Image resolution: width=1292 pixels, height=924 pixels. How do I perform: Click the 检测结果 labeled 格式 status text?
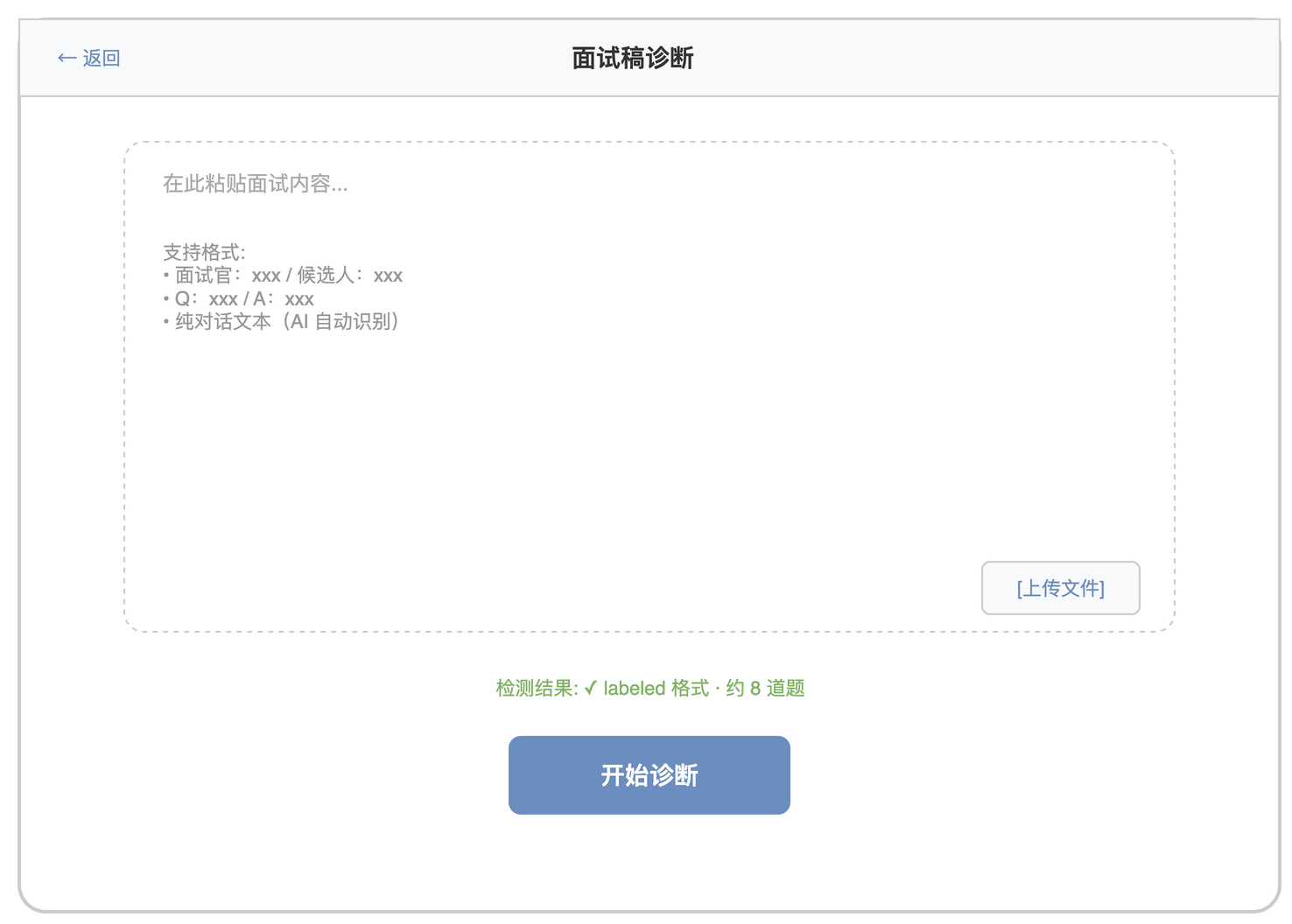[x=650, y=689]
